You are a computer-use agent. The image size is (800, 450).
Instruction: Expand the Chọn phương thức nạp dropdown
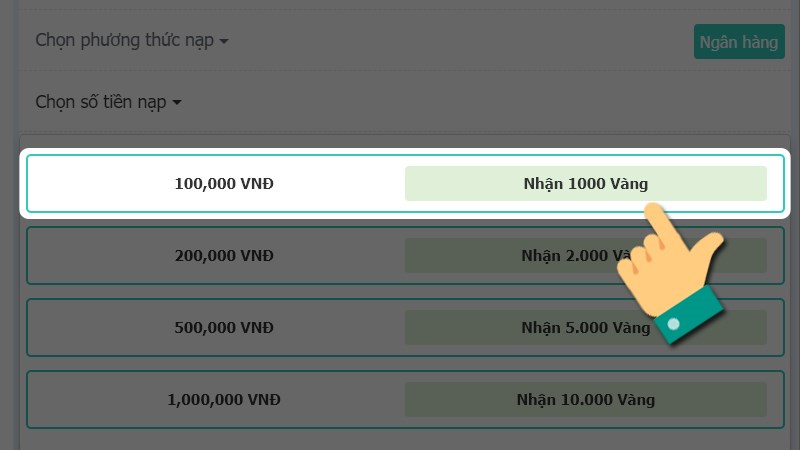point(132,40)
